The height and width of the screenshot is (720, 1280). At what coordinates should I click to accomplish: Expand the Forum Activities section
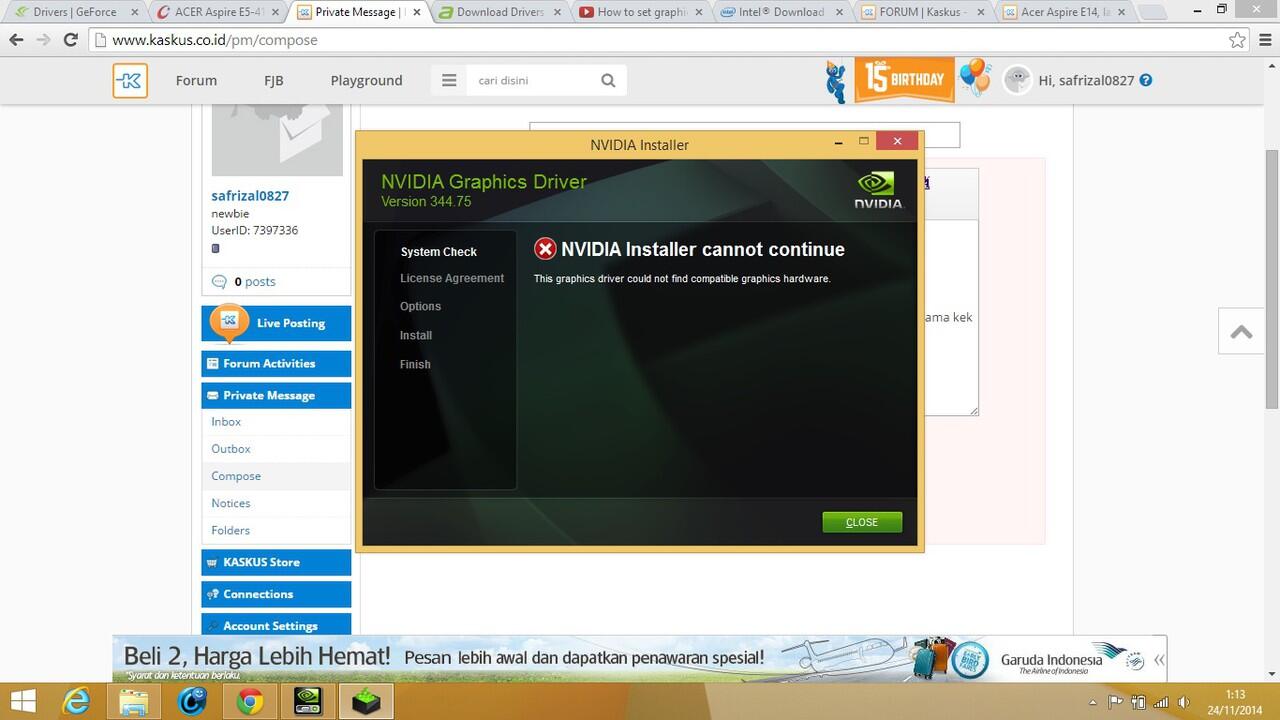coord(276,363)
